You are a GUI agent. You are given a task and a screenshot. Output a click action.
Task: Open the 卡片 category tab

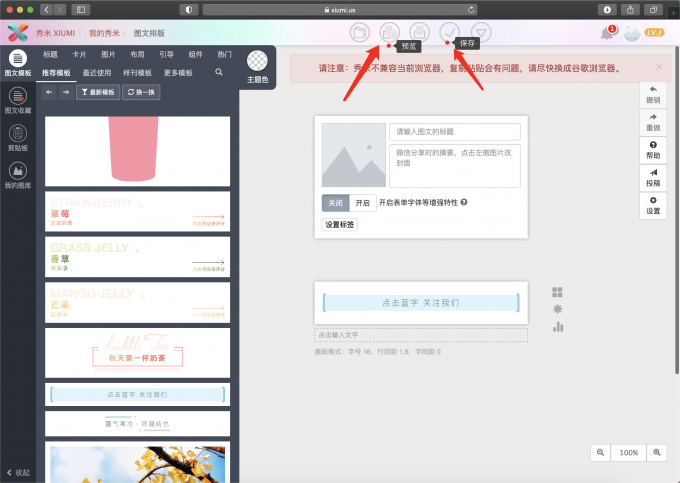pos(79,54)
